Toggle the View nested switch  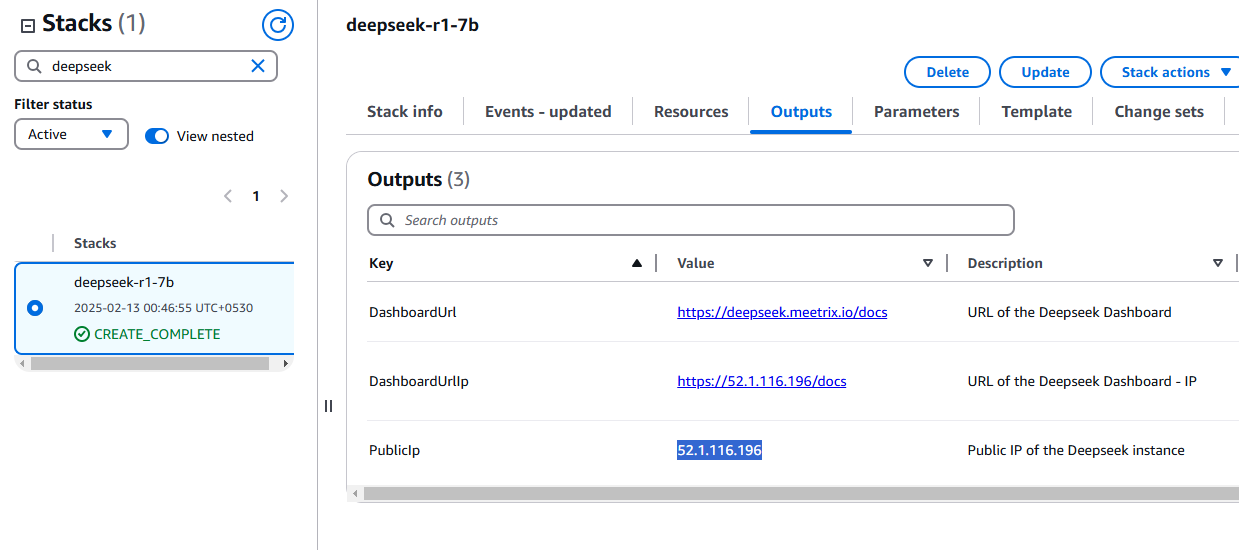point(157,136)
